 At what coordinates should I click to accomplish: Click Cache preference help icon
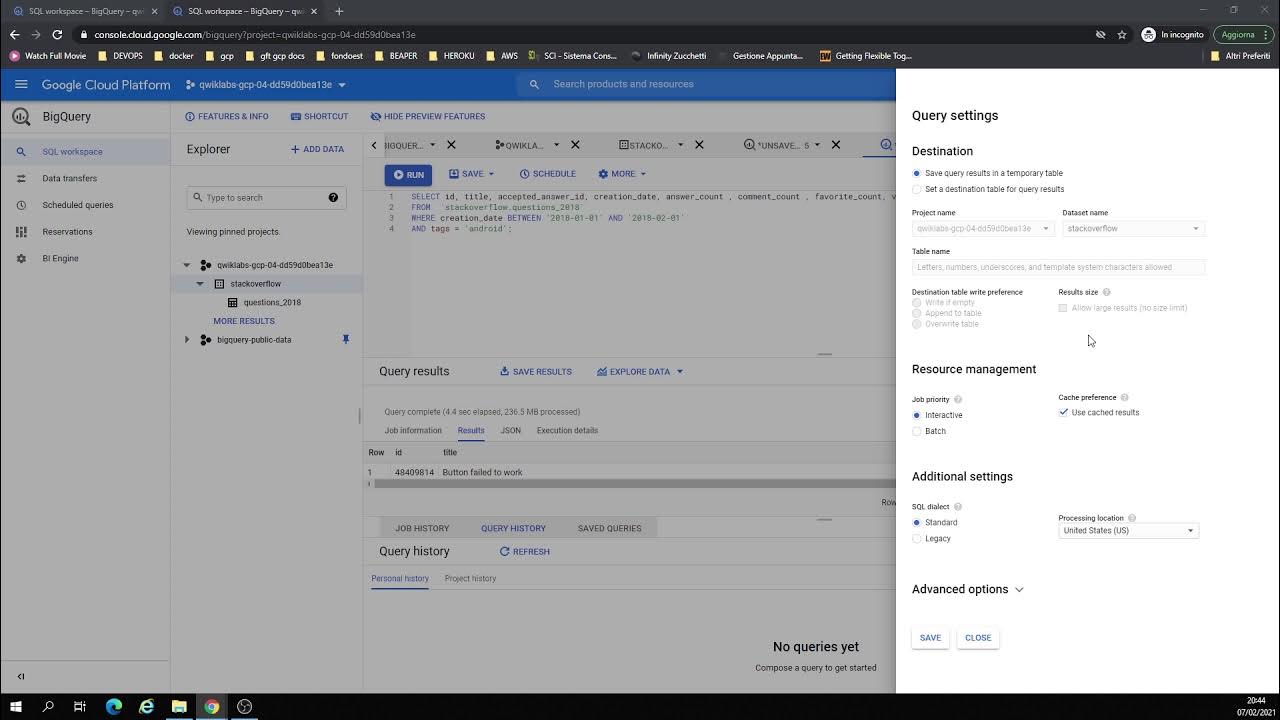pyautogui.click(x=1124, y=398)
